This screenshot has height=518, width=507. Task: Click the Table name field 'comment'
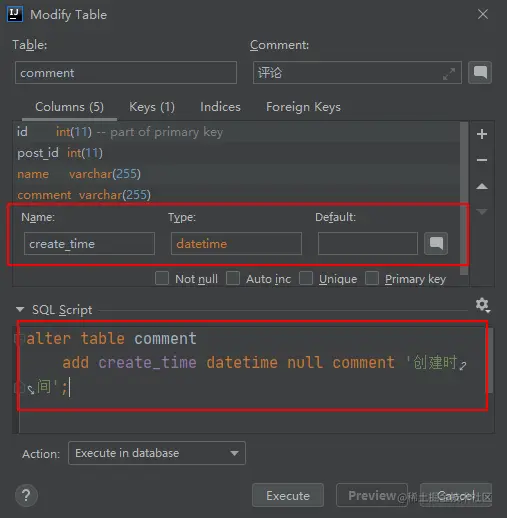[x=126, y=72]
